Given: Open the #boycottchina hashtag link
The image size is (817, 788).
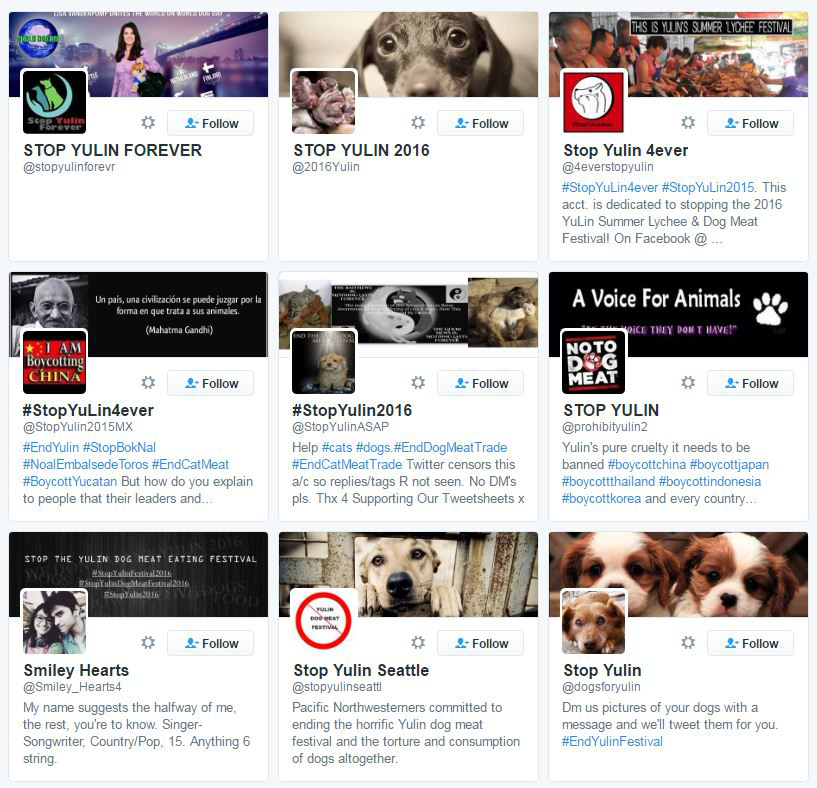Looking at the screenshot, I should click(x=647, y=464).
